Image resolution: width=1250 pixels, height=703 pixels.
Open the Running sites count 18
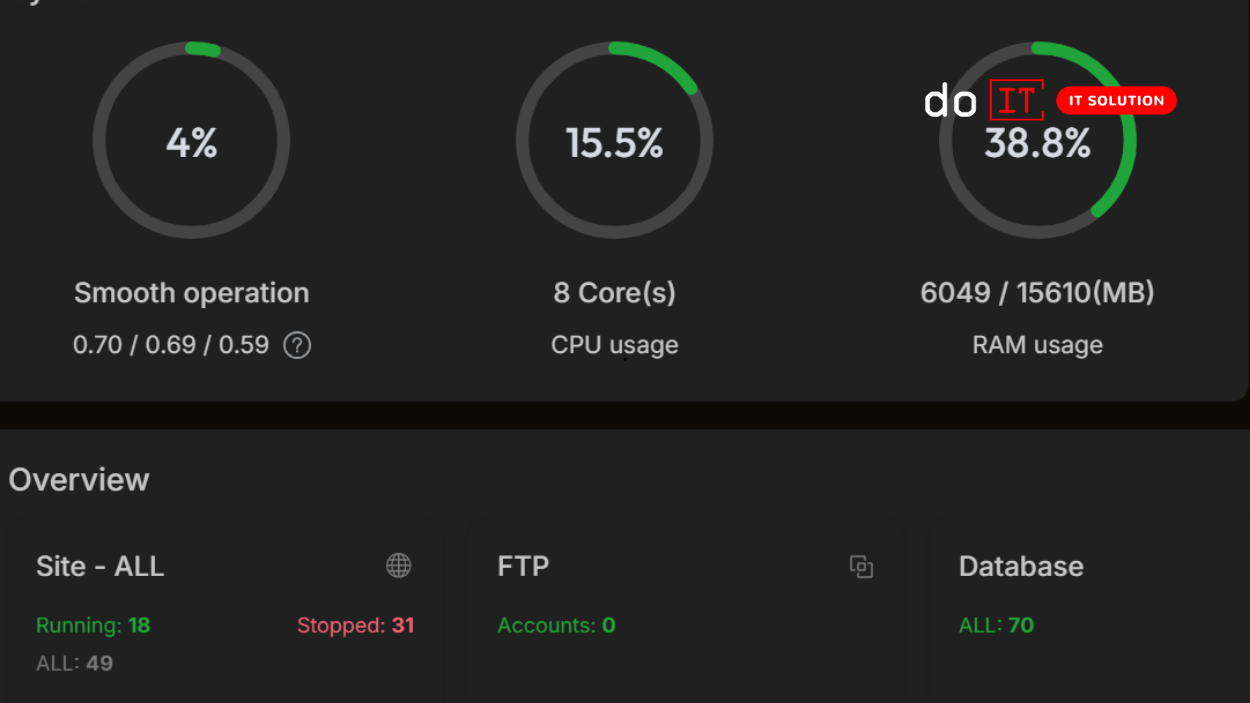click(93, 625)
